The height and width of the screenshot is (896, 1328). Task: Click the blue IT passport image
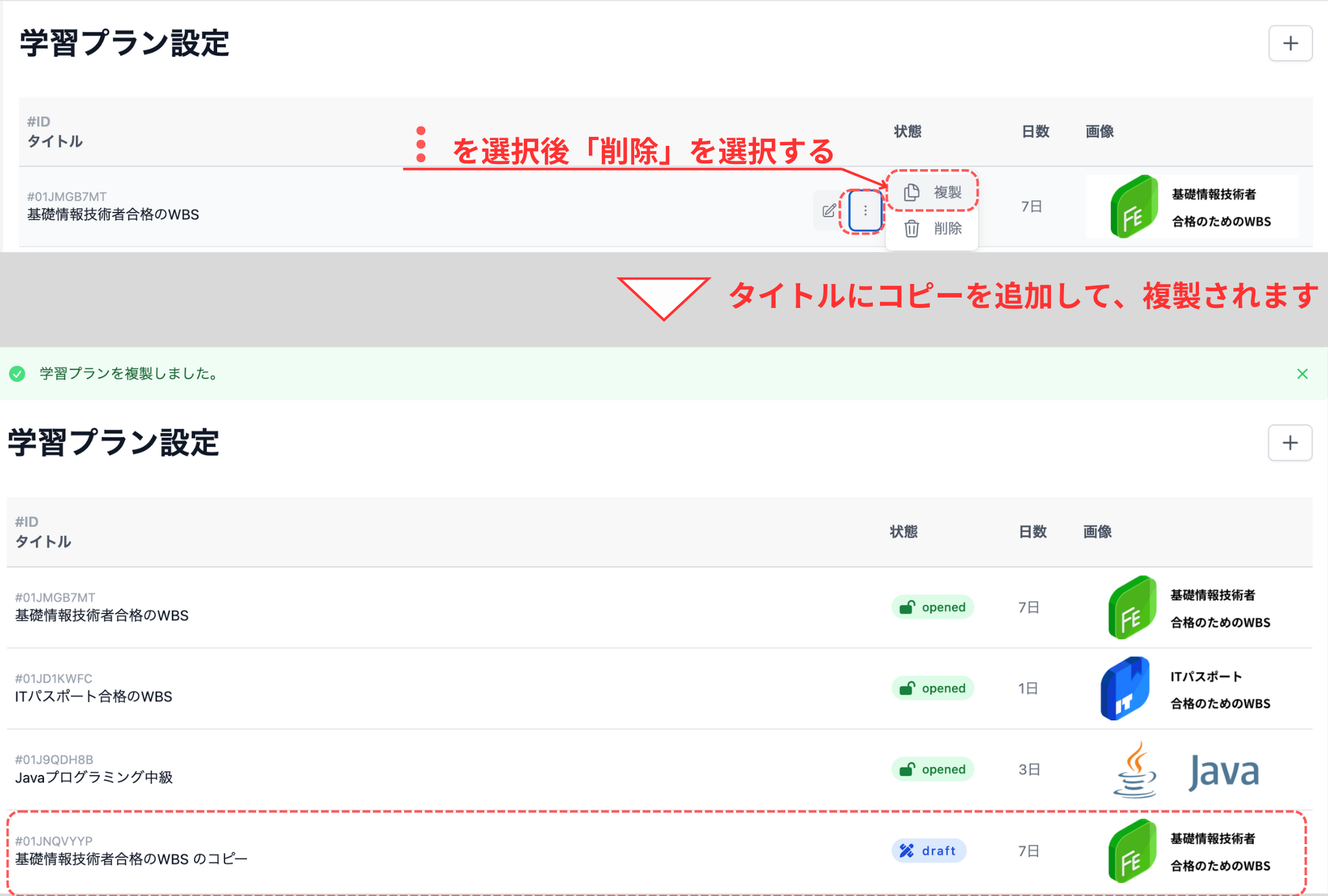pyautogui.click(x=1126, y=689)
